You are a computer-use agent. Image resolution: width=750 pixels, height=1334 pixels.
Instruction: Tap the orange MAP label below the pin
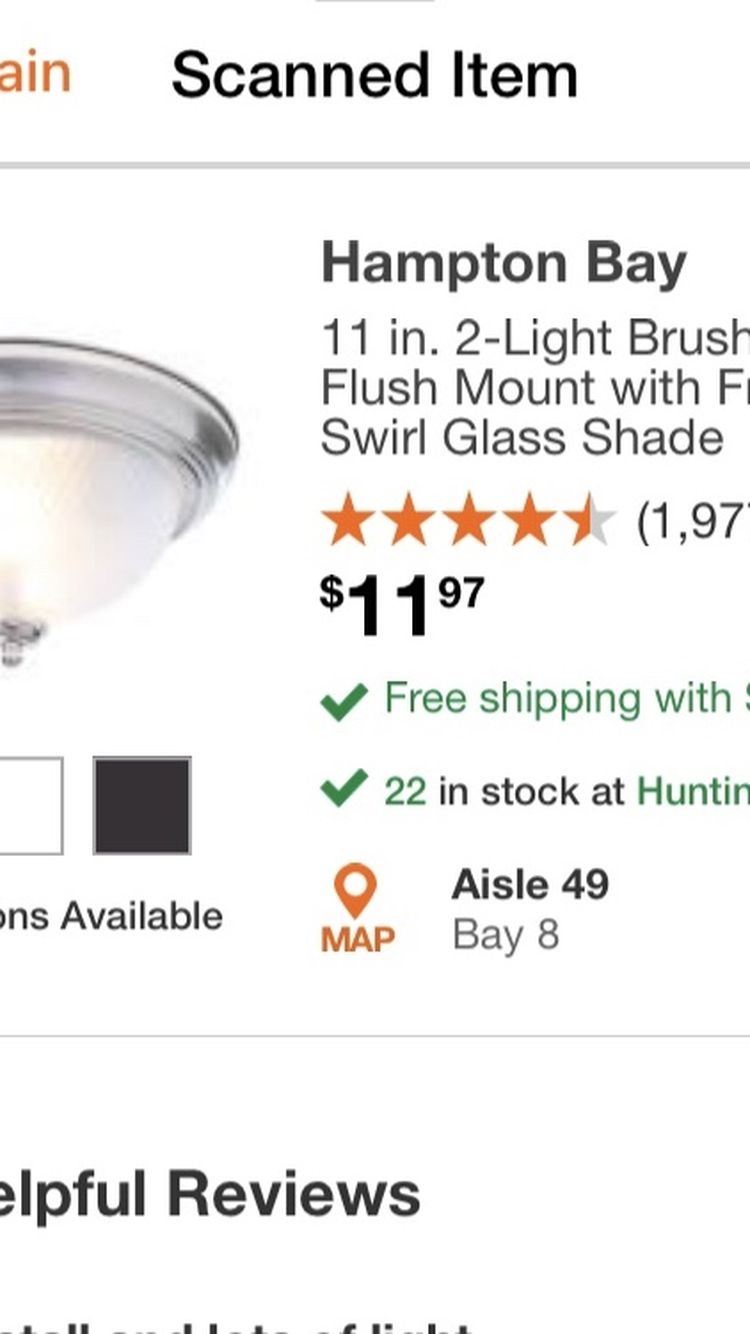point(357,939)
